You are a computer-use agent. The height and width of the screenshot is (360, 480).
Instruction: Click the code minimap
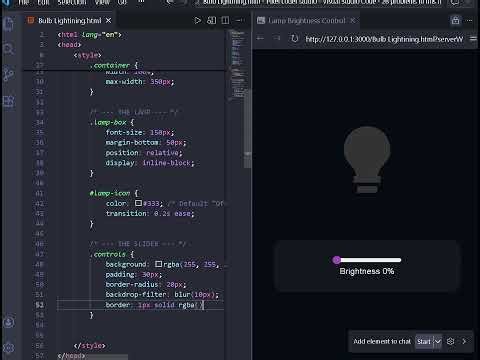(x=237, y=65)
